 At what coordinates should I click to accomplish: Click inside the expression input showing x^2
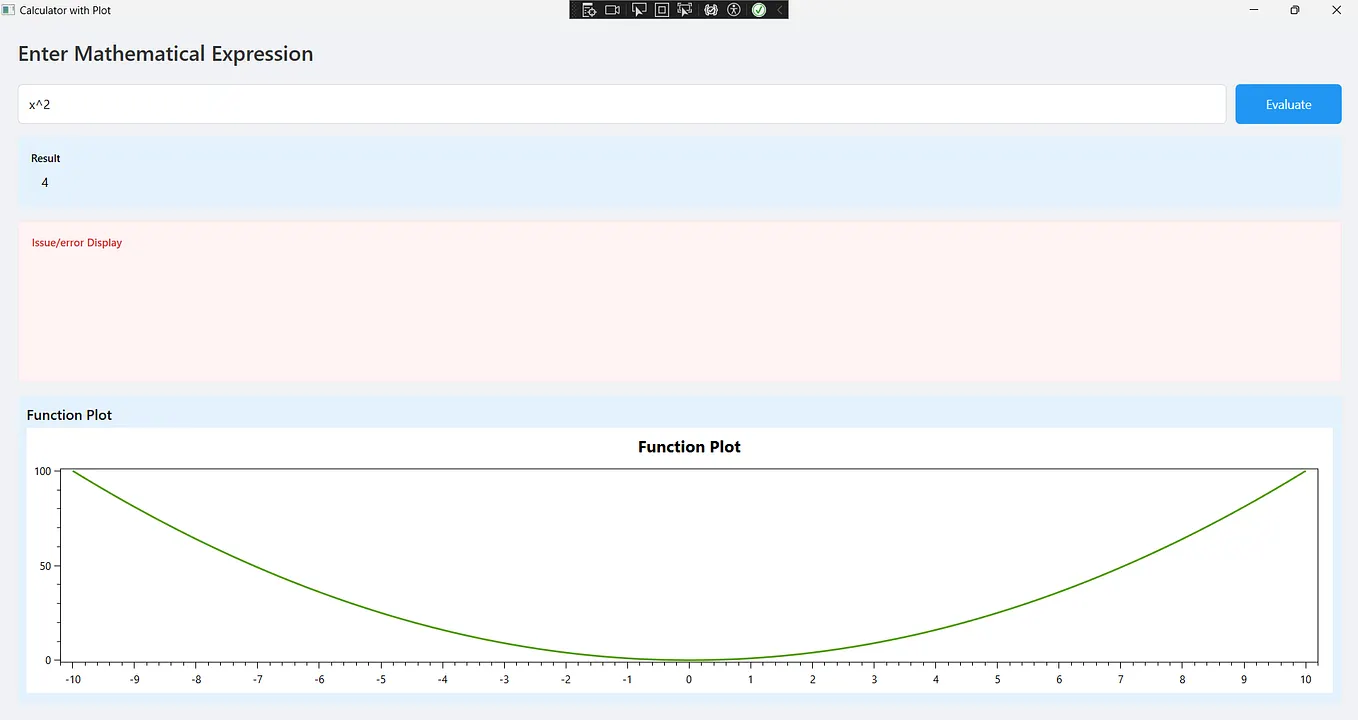point(400,104)
